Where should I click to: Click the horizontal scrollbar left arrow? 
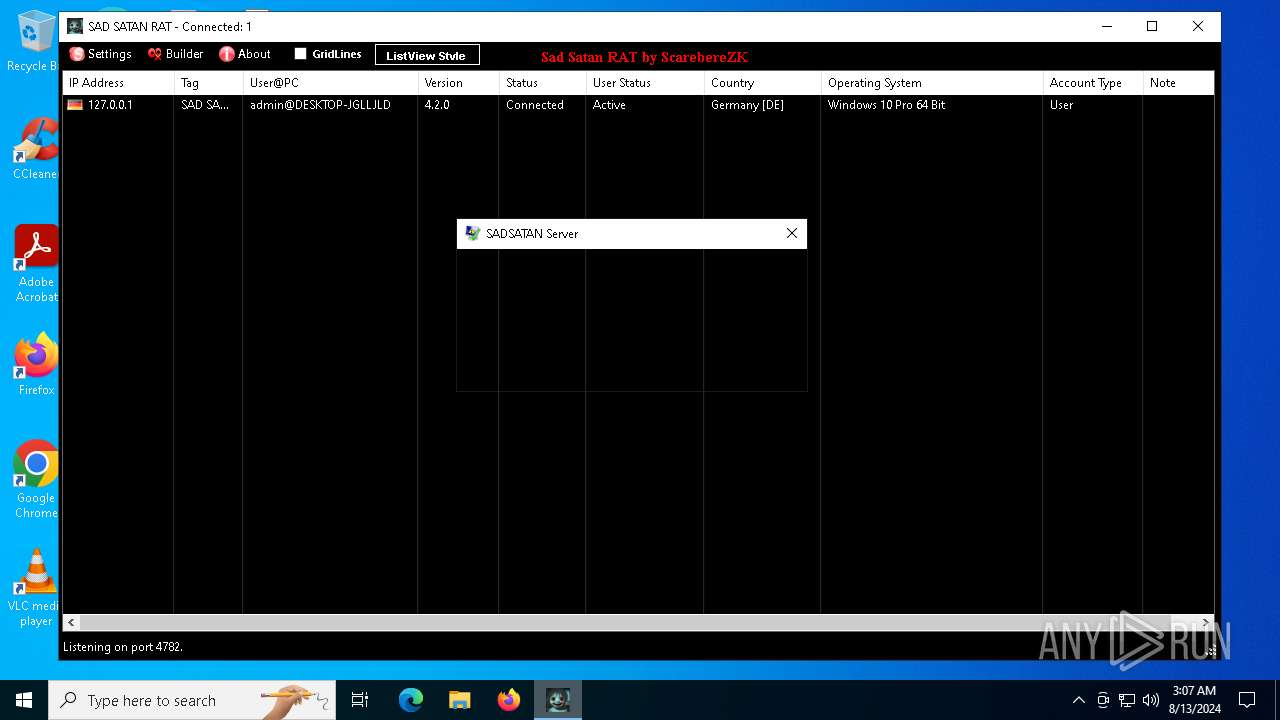[71, 622]
